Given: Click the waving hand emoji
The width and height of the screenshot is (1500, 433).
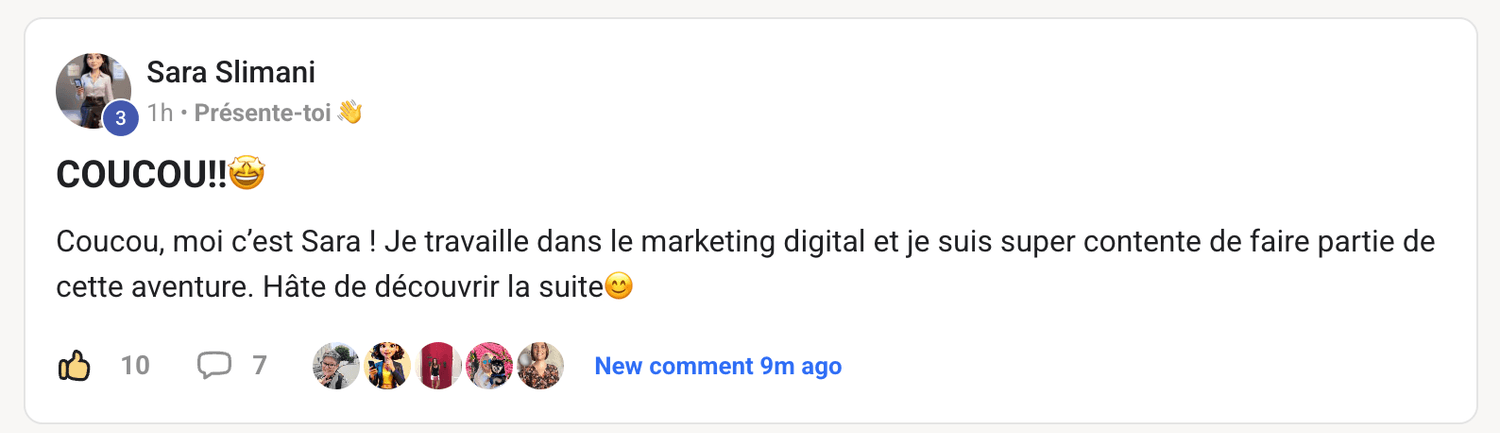Looking at the screenshot, I should coord(350,113).
